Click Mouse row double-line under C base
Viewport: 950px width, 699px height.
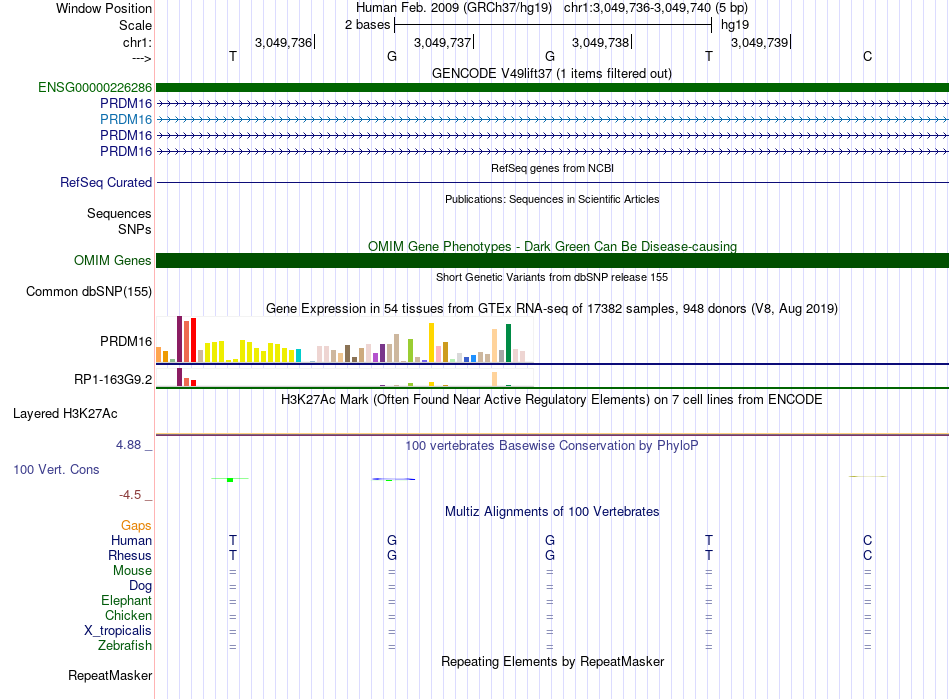tap(868, 571)
